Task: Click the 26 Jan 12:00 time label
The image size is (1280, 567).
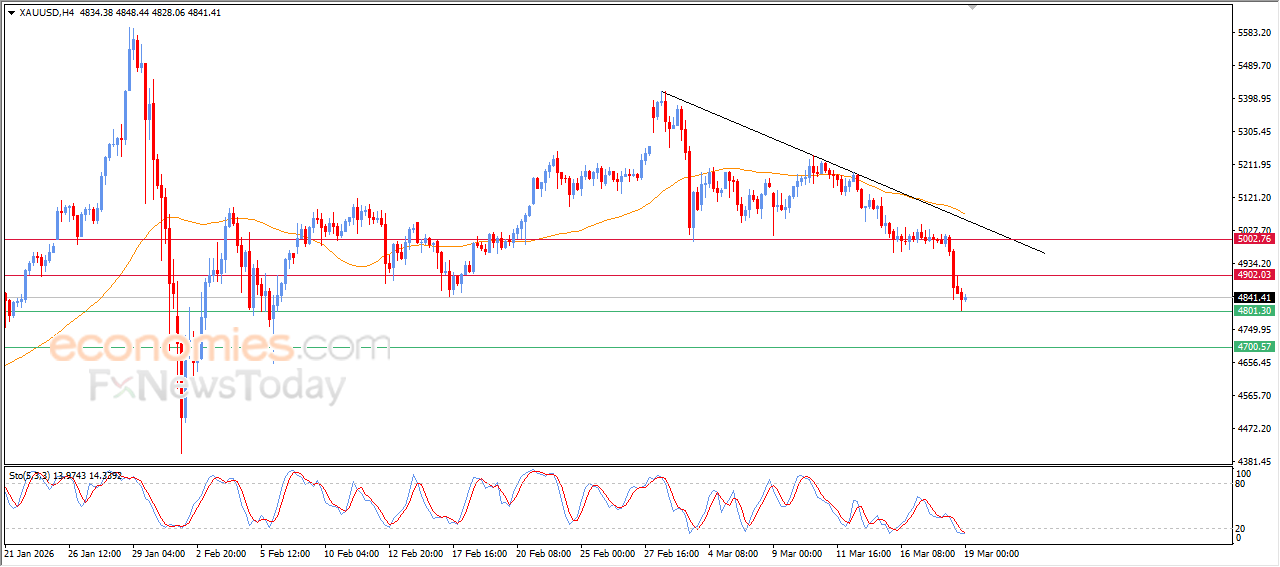Action: [x=94, y=553]
